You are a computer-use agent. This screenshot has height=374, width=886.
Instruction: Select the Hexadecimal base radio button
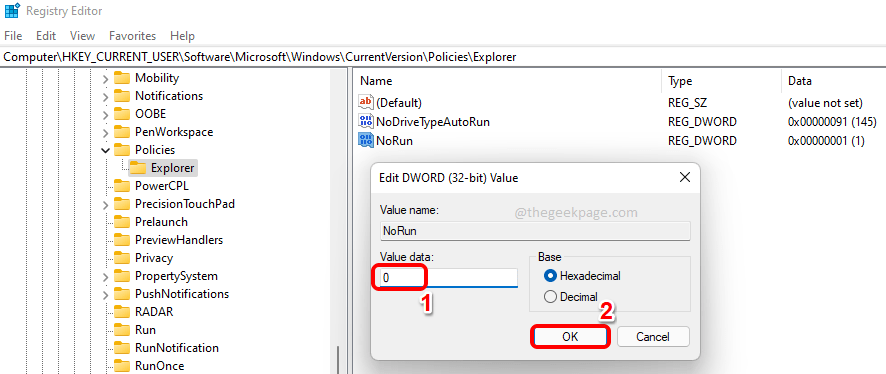click(x=549, y=276)
